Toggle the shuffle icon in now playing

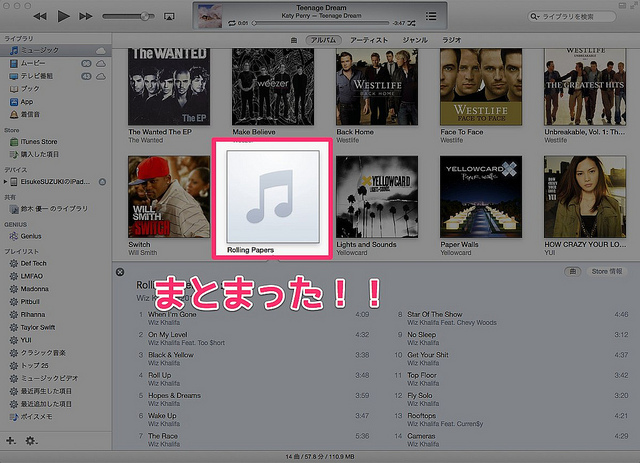point(411,23)
